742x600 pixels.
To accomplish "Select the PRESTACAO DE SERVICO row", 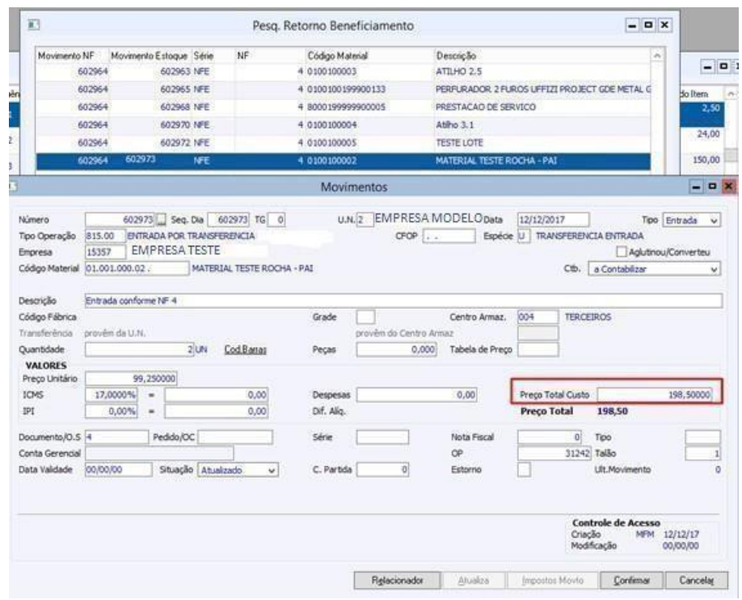I will pyautogui.click(x=343, y=107).
